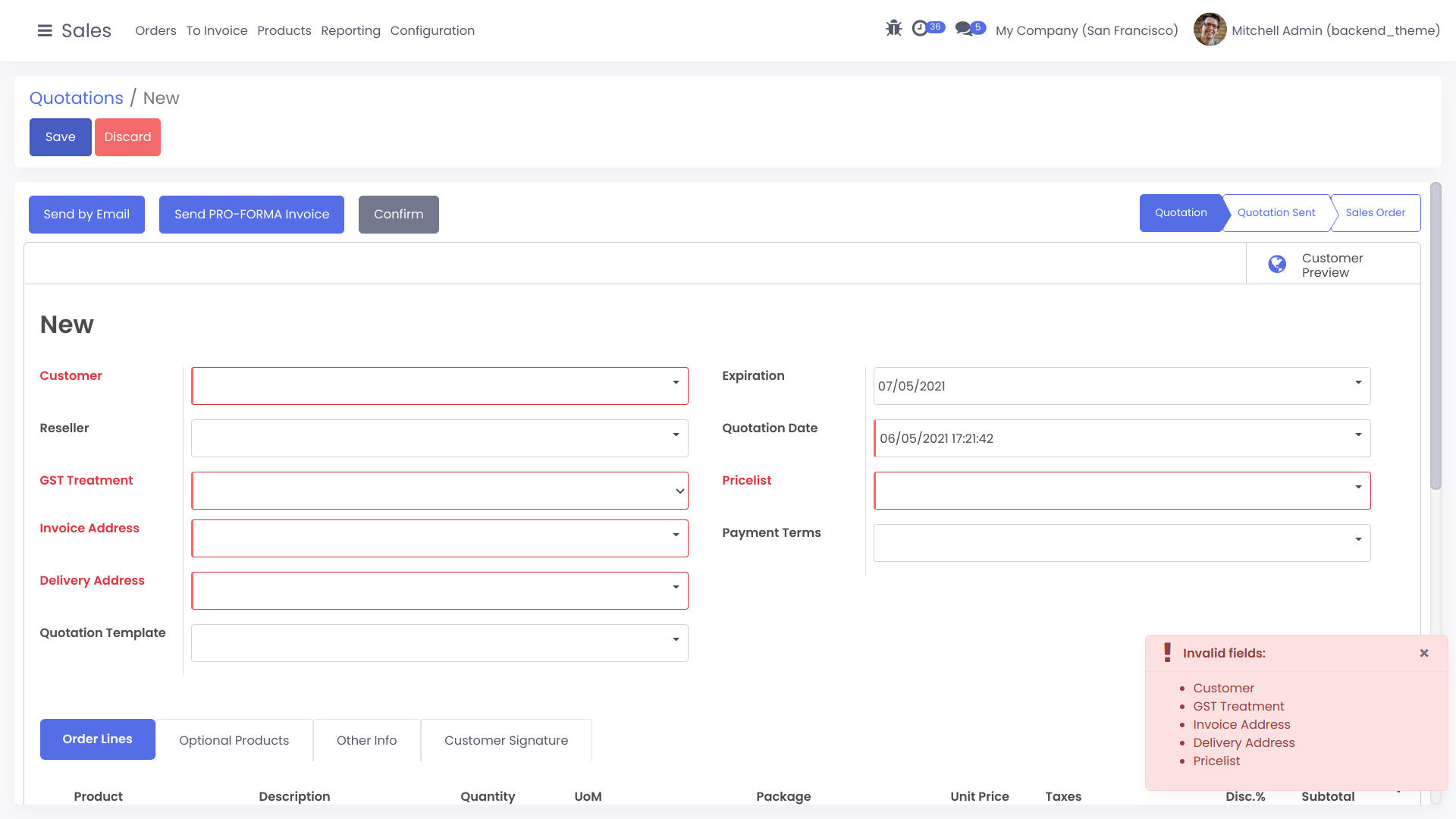1456x819 pixels.
Task: Open the Payment Terms dropdown
Action: pyautogui.click(x=1358, y=540)
